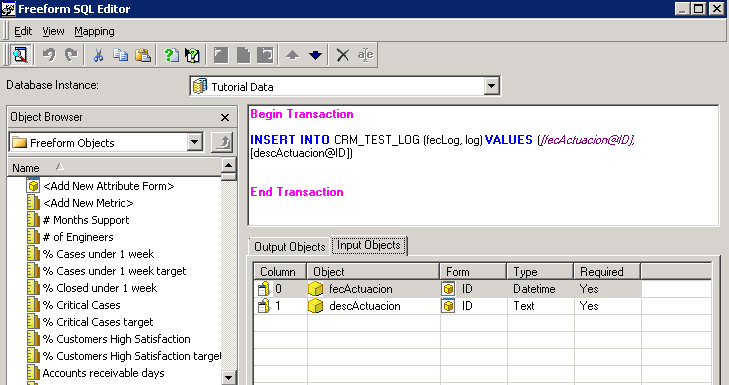
Task: Open the Edit menu
Action: click(x=23, y=31)
